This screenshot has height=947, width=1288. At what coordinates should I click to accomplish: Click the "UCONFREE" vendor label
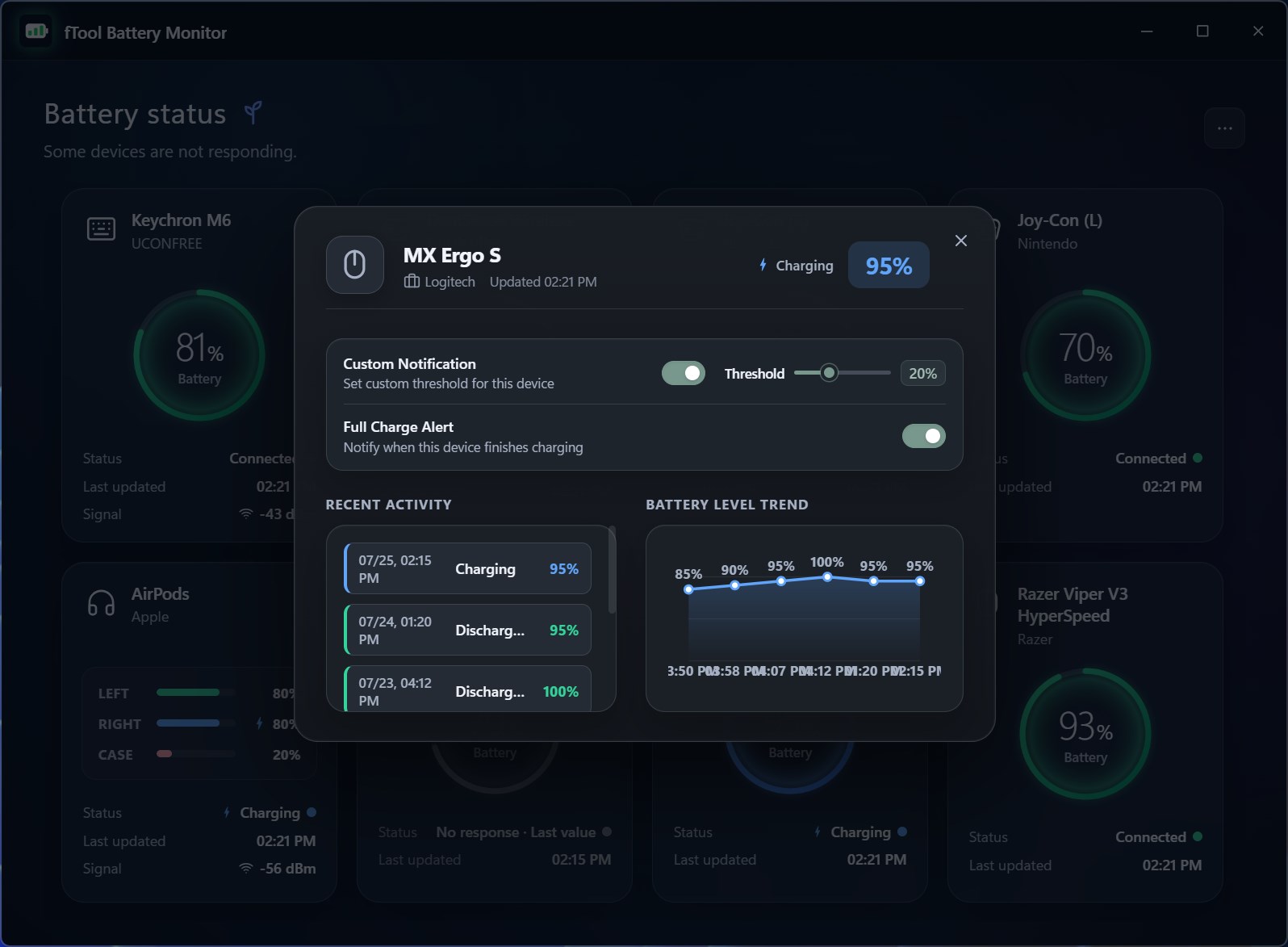pos(166,244)
